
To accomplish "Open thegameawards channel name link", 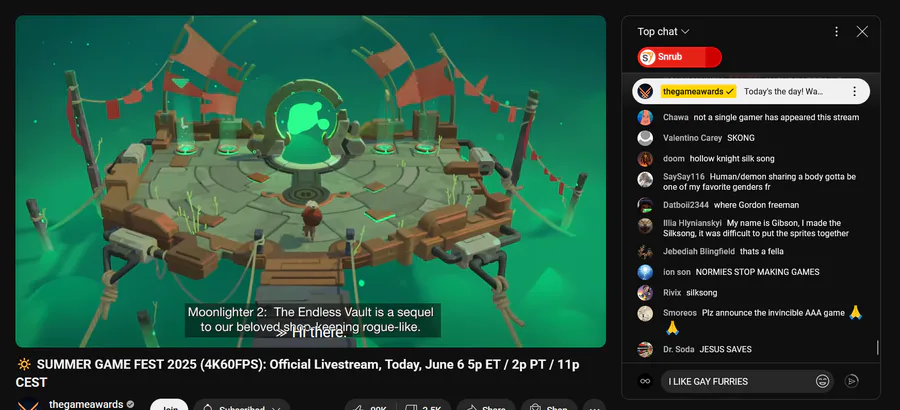I will coord(86,404).
